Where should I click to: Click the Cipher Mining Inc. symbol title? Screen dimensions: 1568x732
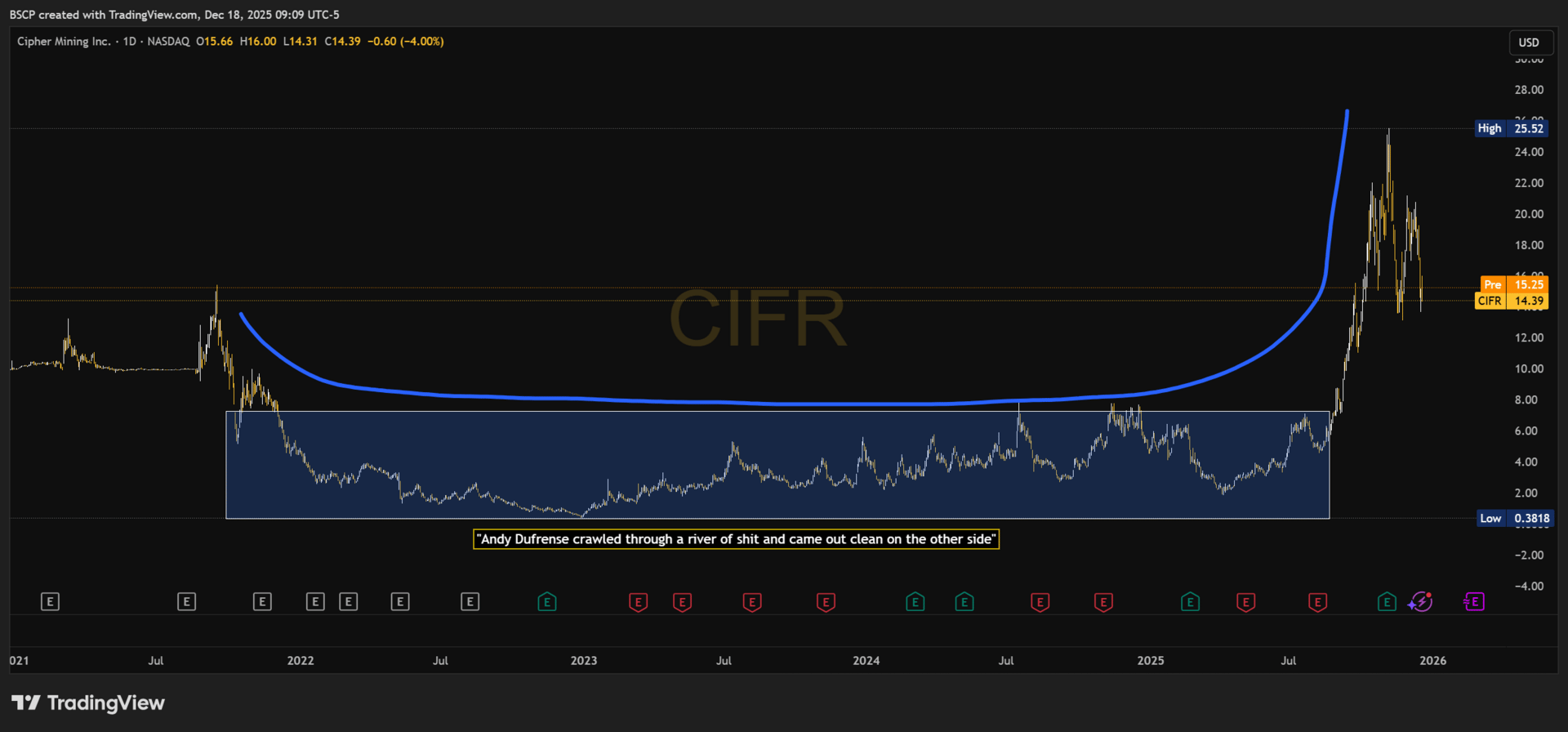(64, 42)
